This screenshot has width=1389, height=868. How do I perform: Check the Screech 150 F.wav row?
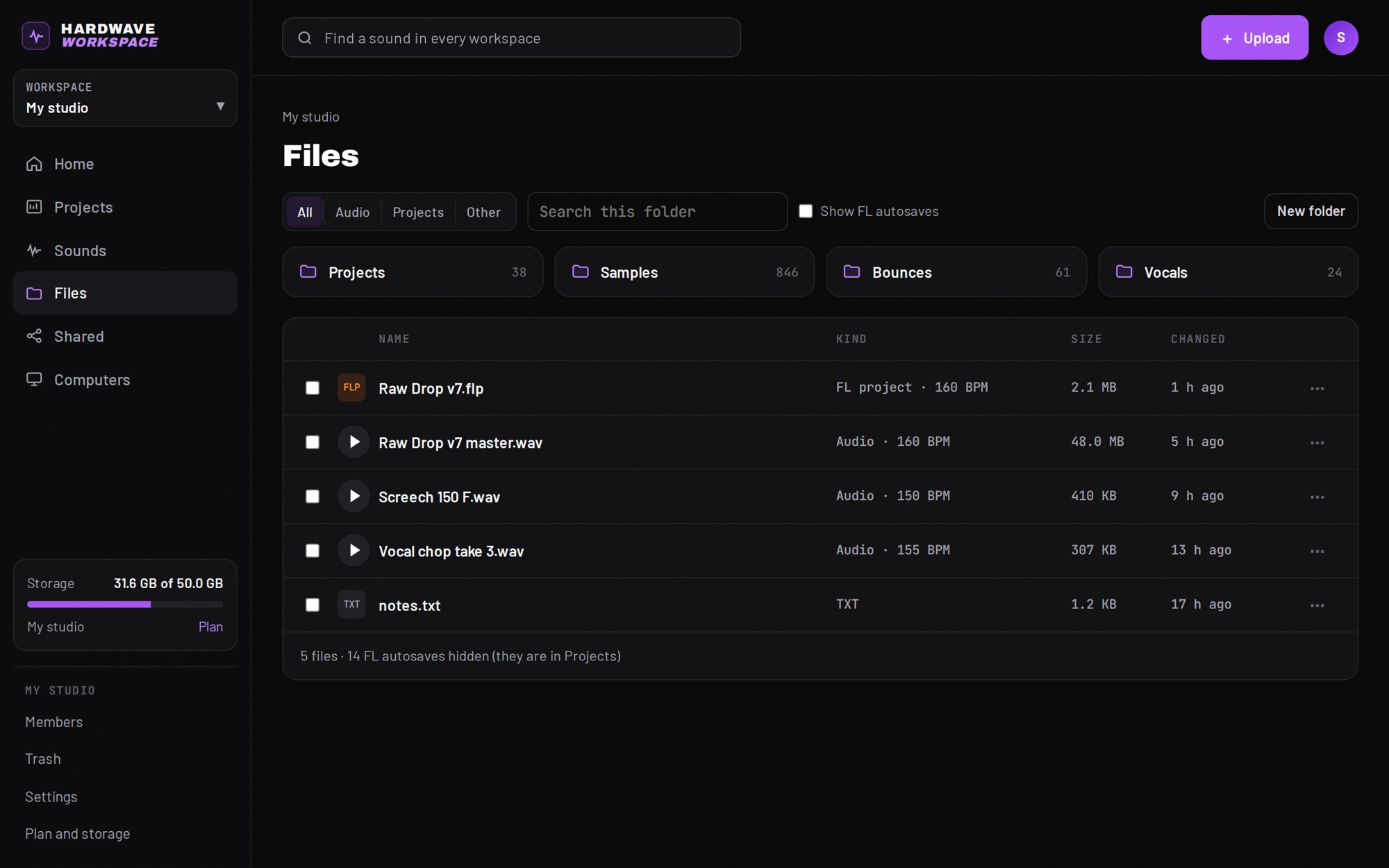pyautogui.click(x=313, y=496)
